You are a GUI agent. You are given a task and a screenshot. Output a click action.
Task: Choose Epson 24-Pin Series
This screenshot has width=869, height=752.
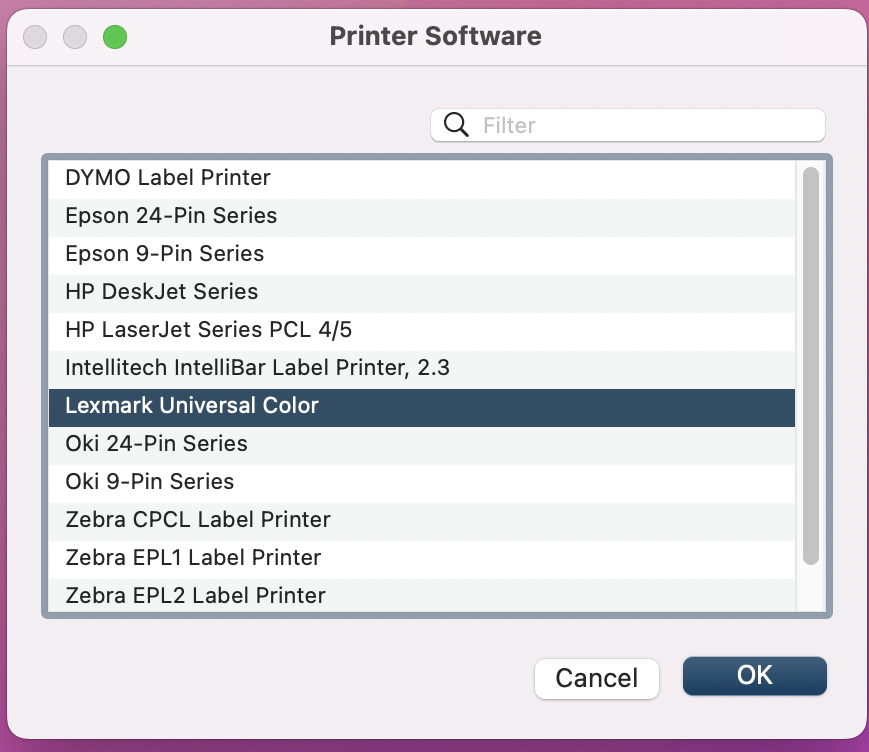421,216
